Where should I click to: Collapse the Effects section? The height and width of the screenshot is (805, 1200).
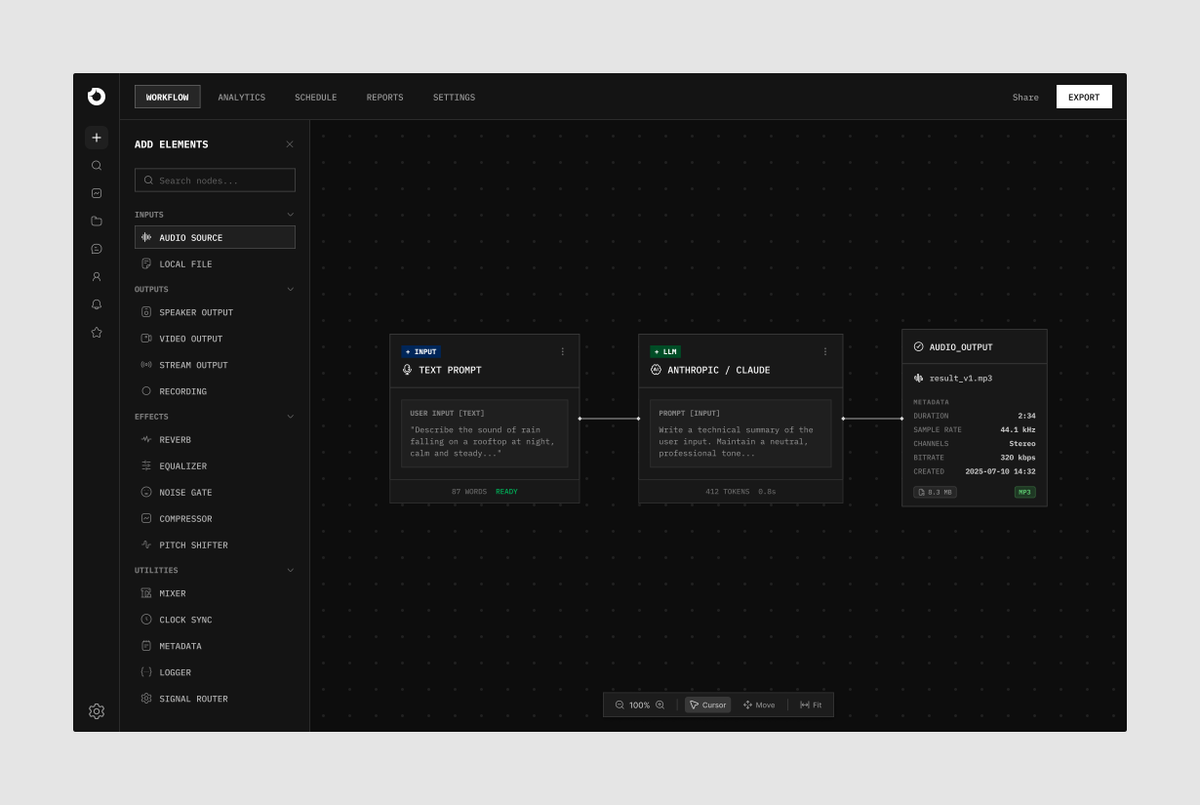[x=291, y=416]
